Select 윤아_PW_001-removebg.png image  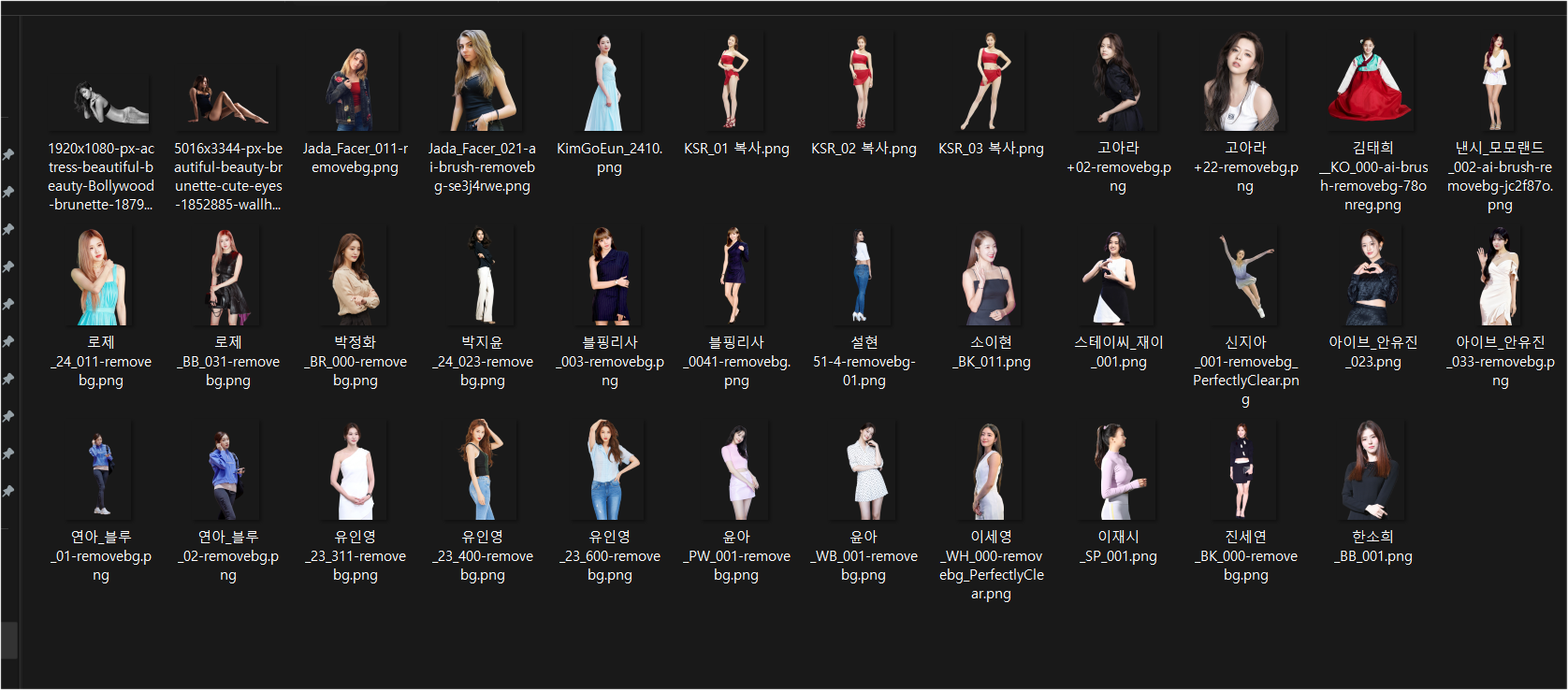point(737,472)
